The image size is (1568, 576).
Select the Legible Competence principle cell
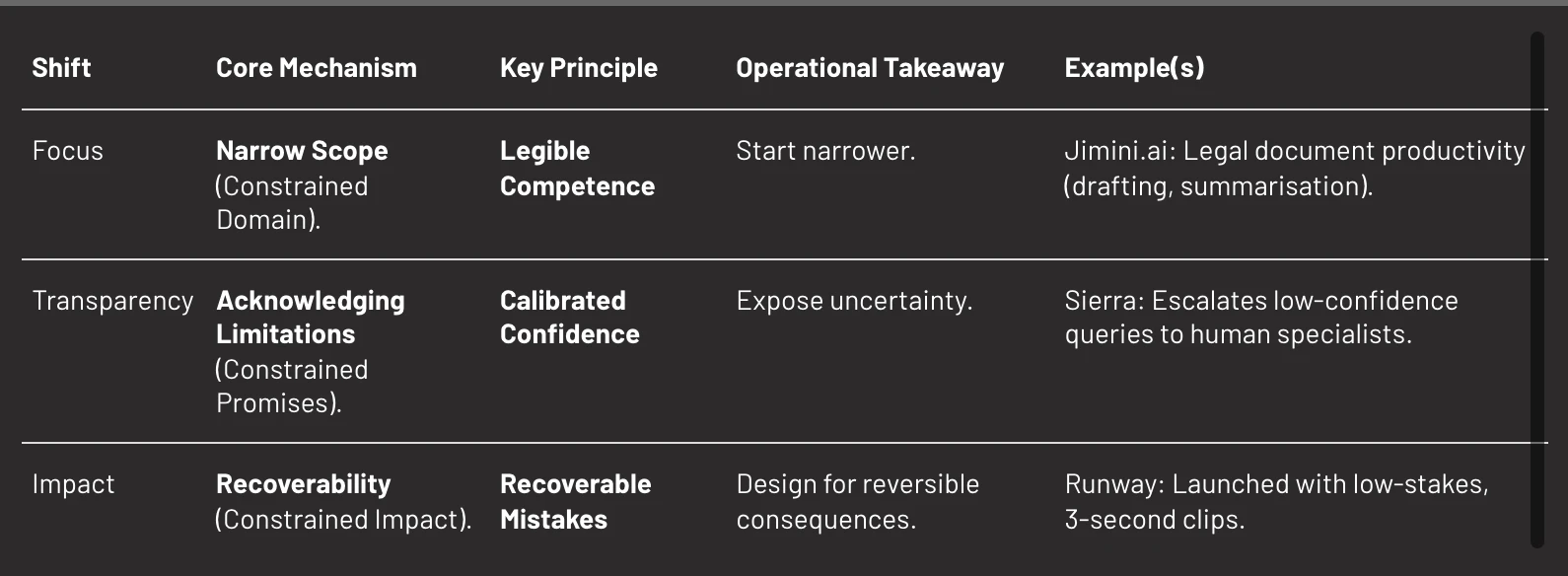point(577,169)
